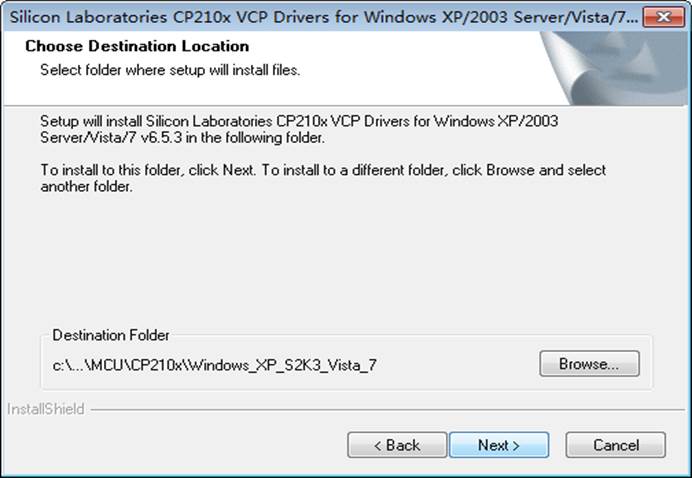Click the Destination Folder group label
This screenshot has width=692, height=478.
tap(111, 335)
